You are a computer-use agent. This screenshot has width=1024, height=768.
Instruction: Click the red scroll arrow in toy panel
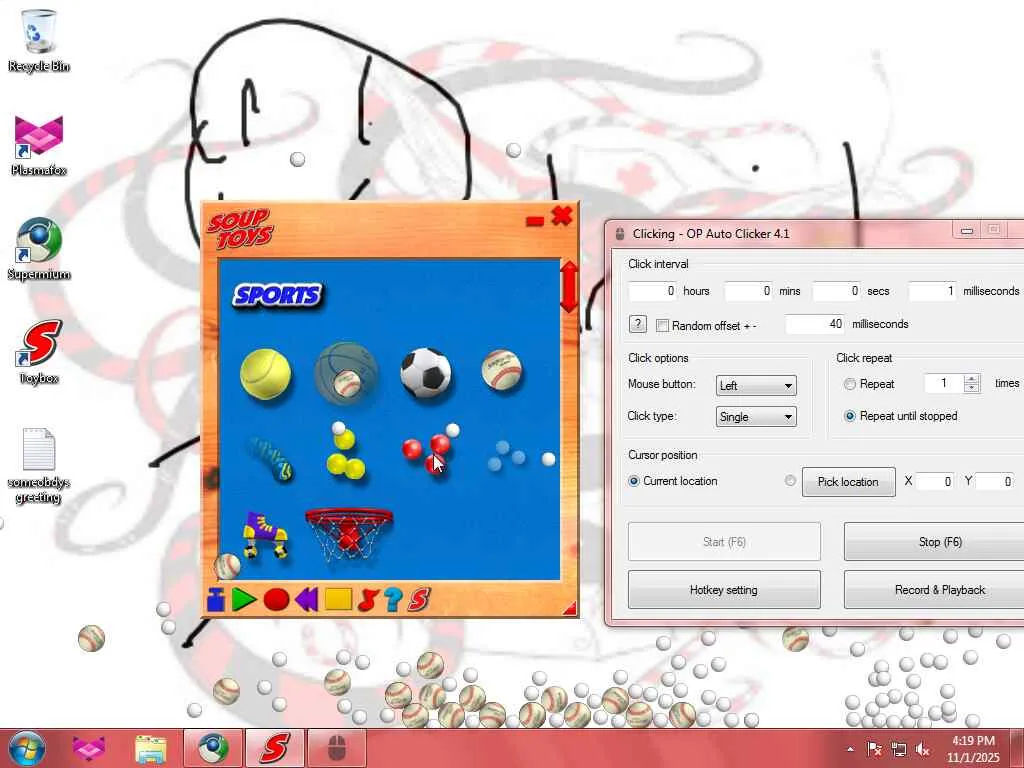point(569,287)
